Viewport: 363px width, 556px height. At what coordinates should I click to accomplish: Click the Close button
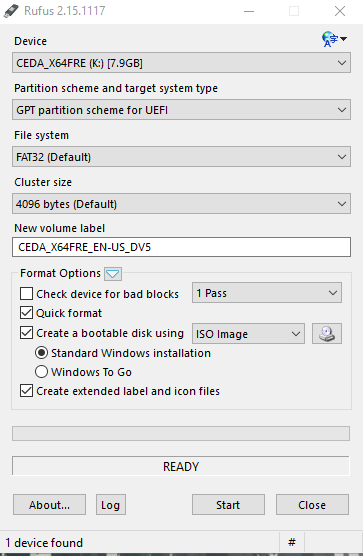[x=312, y=505]
